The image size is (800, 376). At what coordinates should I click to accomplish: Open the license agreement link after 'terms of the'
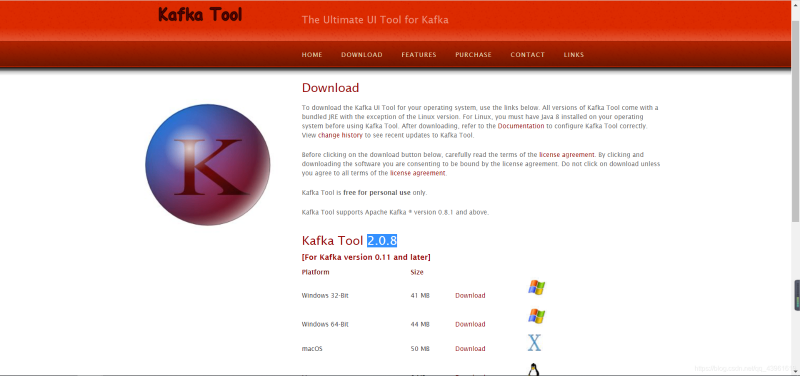click(567, 154)
